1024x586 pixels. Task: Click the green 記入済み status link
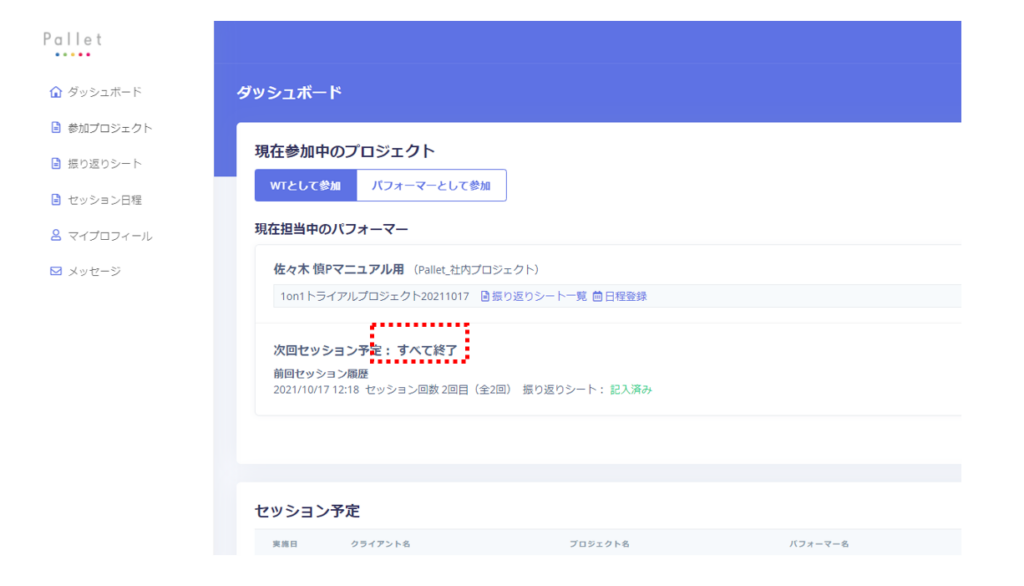(631, 389)
